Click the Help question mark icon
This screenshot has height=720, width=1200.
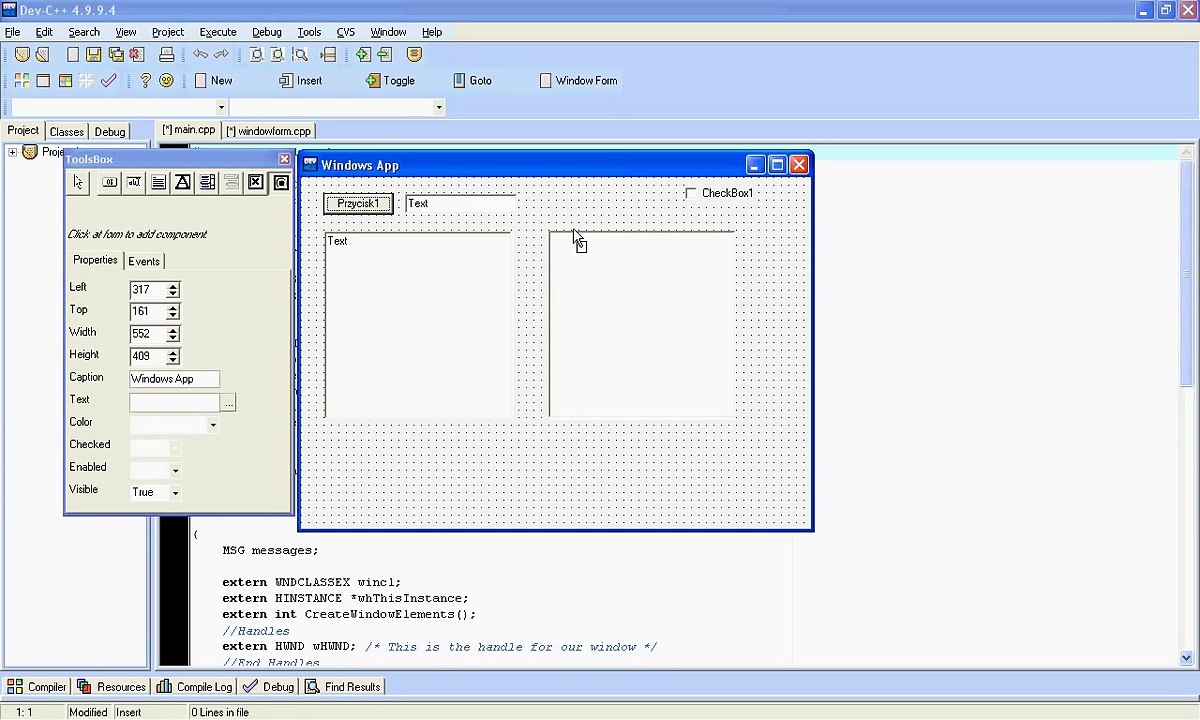[x=145, y=80]
